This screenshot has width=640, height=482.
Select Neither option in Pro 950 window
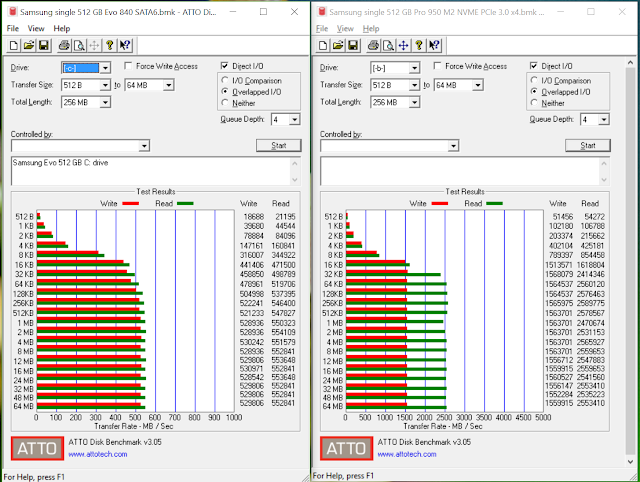click(x=534, y=102)
